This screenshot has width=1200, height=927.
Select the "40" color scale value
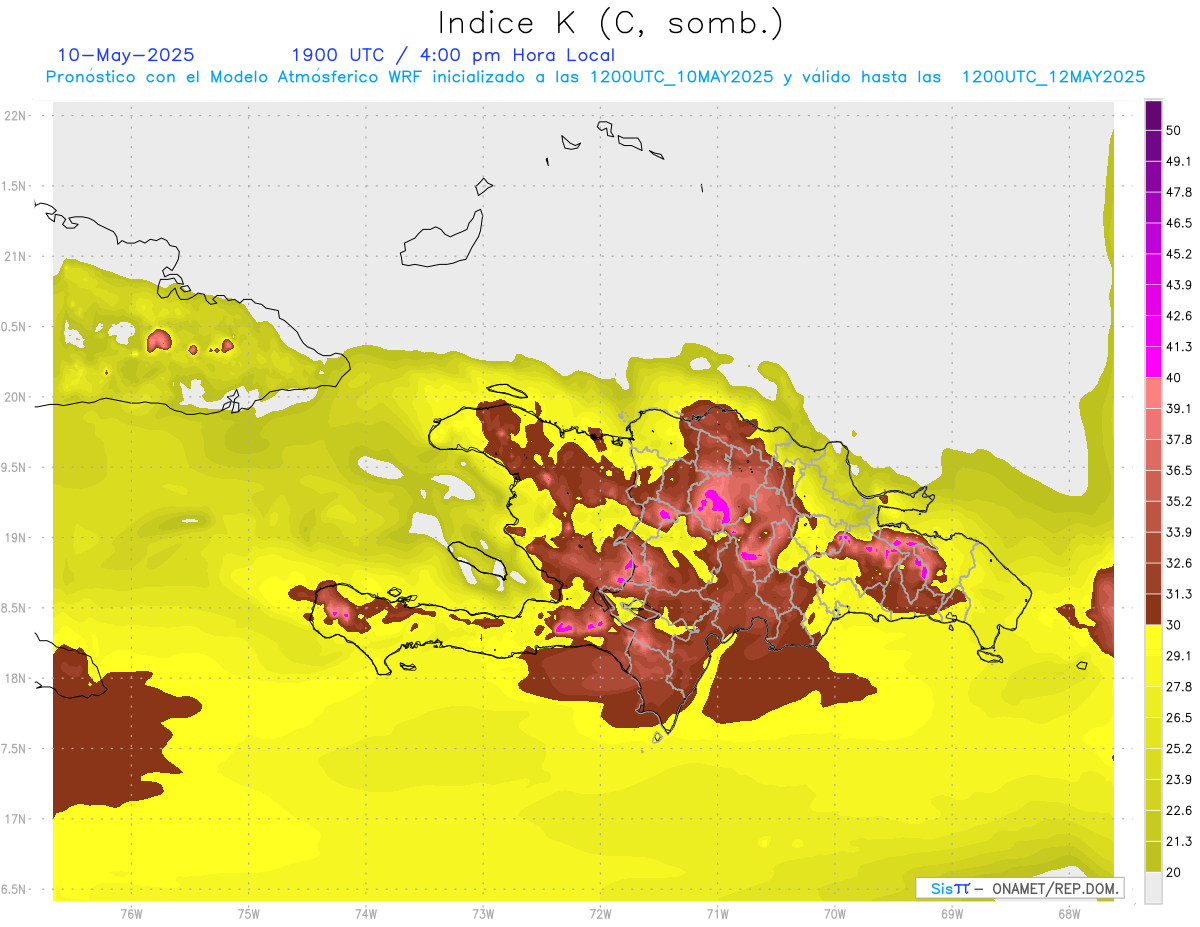click(1175, 378)
